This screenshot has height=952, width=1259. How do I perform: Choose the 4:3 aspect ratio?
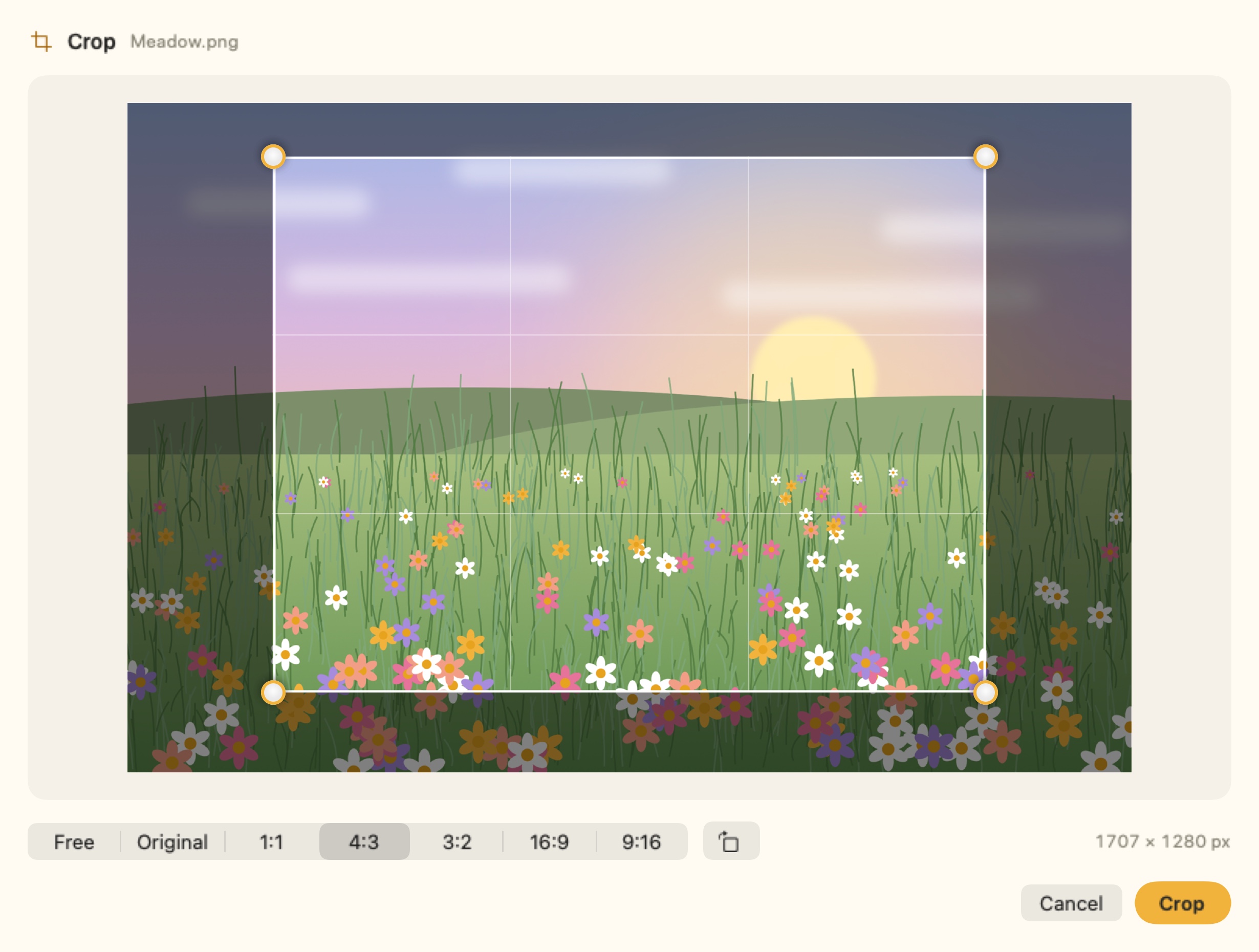click(x=364, y=841)
